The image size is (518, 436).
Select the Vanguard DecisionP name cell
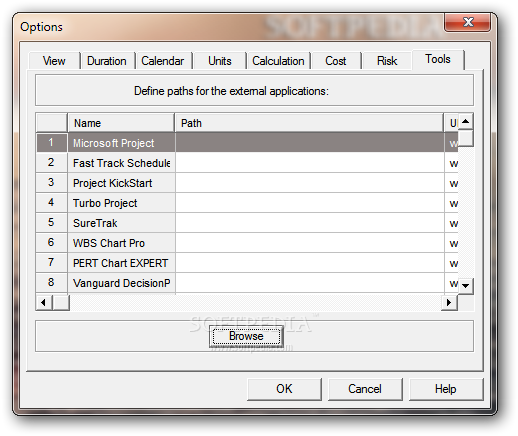(121, 283)
